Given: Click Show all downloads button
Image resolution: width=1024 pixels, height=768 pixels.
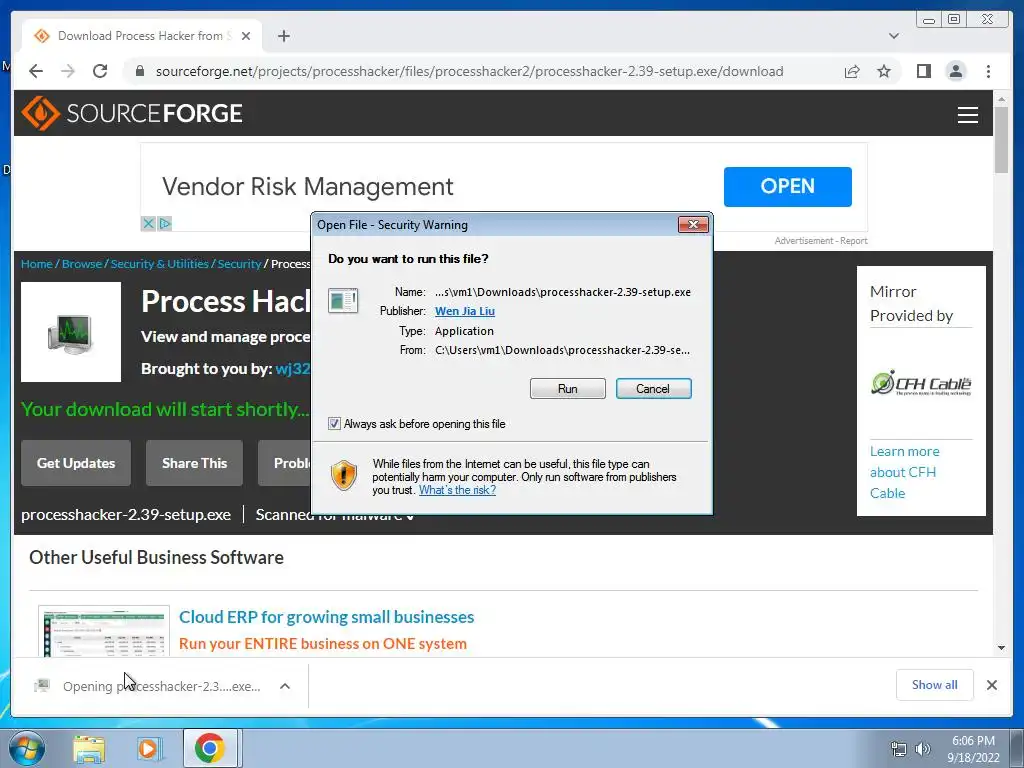Looking at the screenshot, I should coord(935,684).
